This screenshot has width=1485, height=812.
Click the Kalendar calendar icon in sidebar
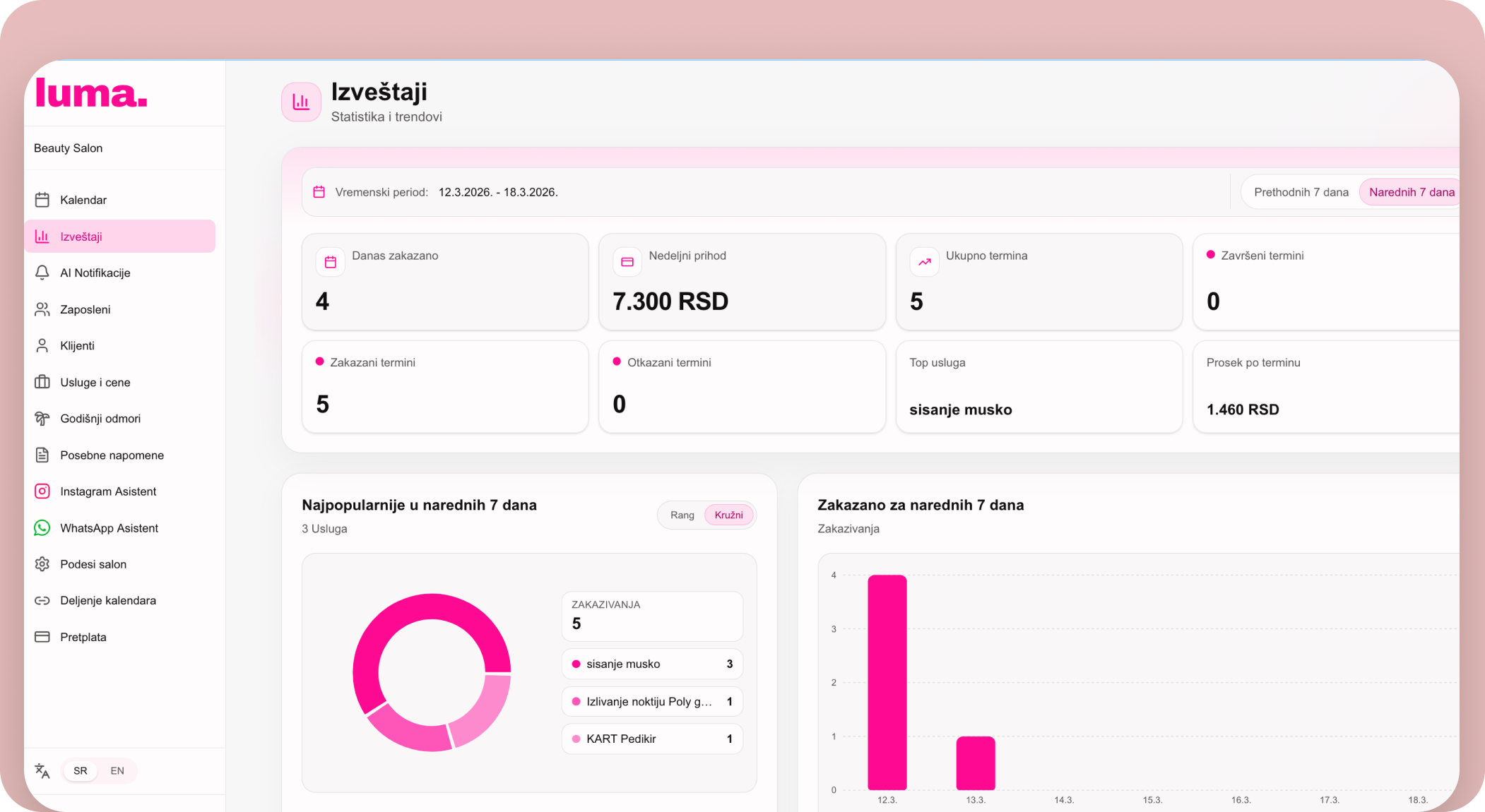click(x=42, y=200)
